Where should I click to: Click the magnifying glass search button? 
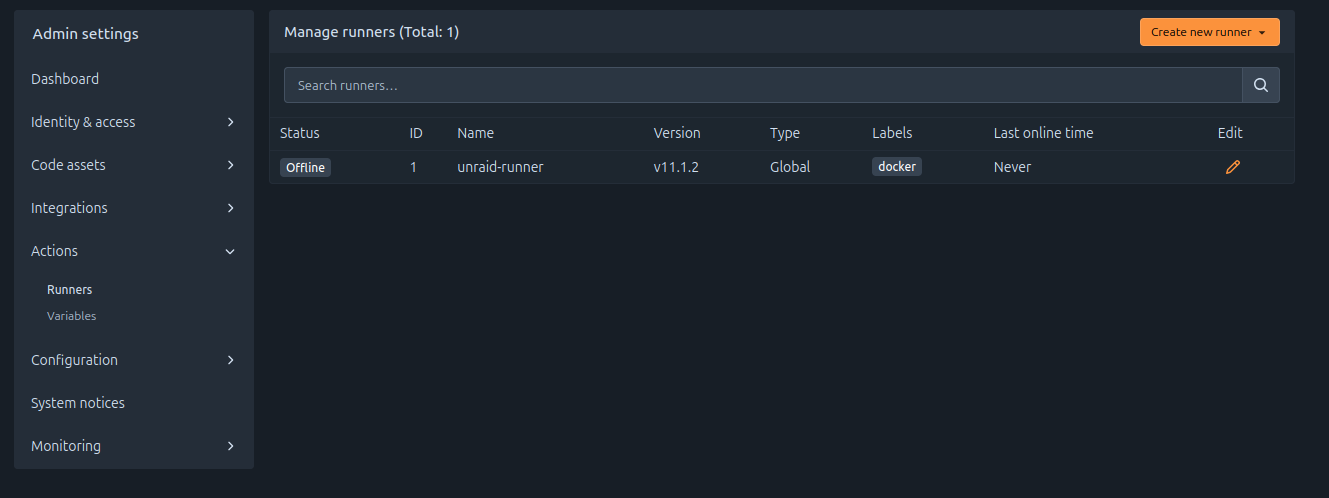tap(1260, 85)
